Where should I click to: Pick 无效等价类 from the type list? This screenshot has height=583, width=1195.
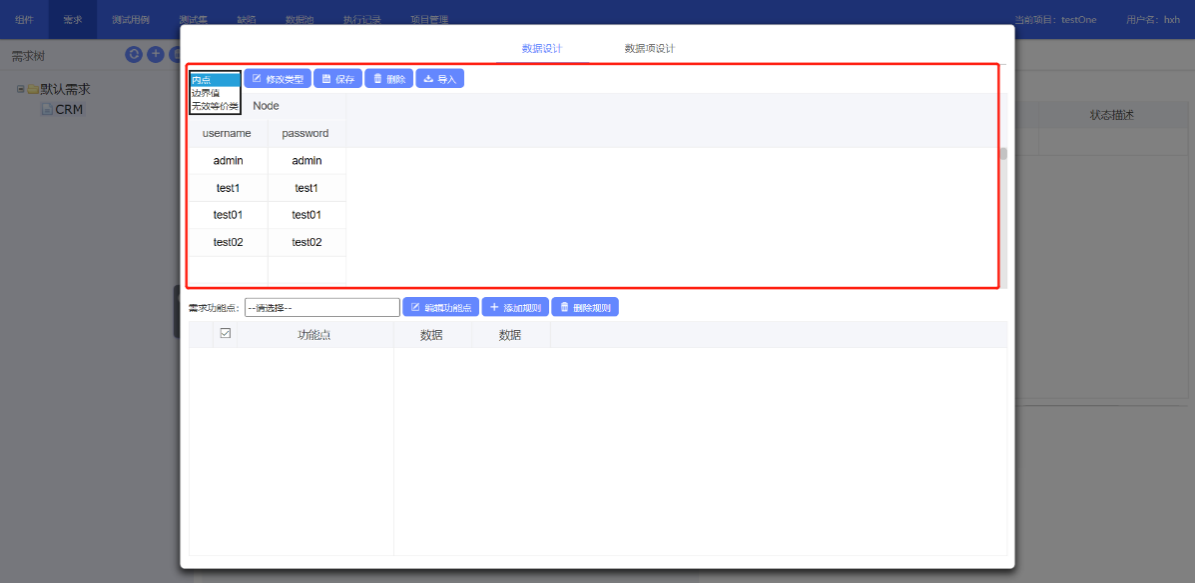coord(214,106)
